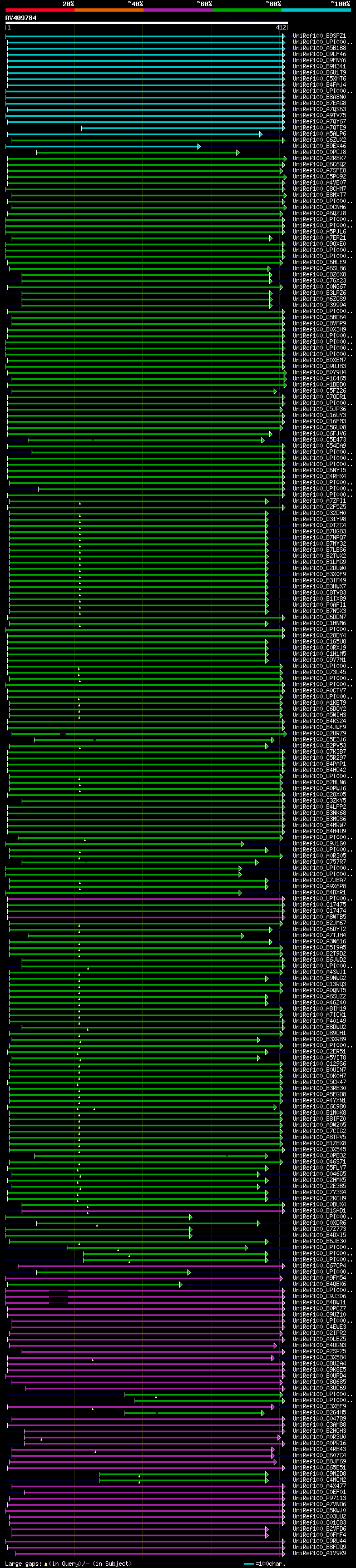
Task: Select the UniRef100_Q17475 entry
Action: click(319, 904)
